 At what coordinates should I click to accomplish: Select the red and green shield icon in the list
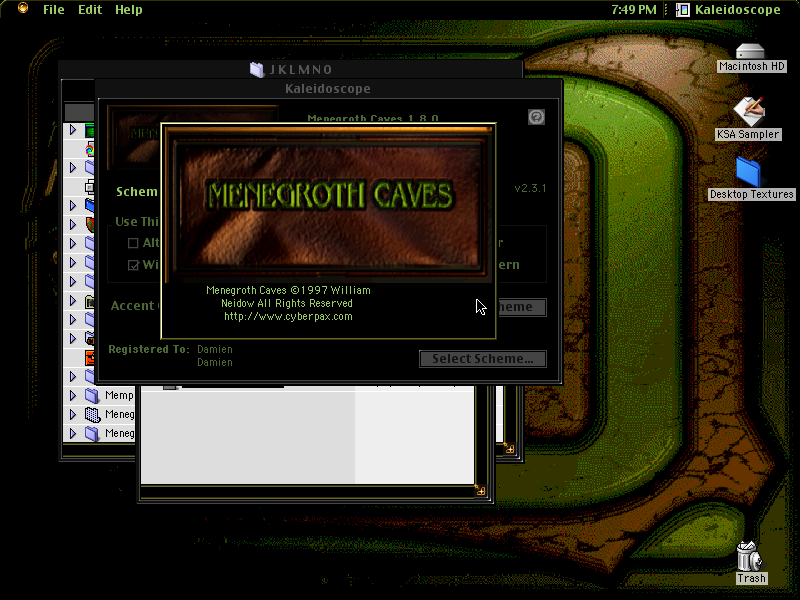coord(90,224)
